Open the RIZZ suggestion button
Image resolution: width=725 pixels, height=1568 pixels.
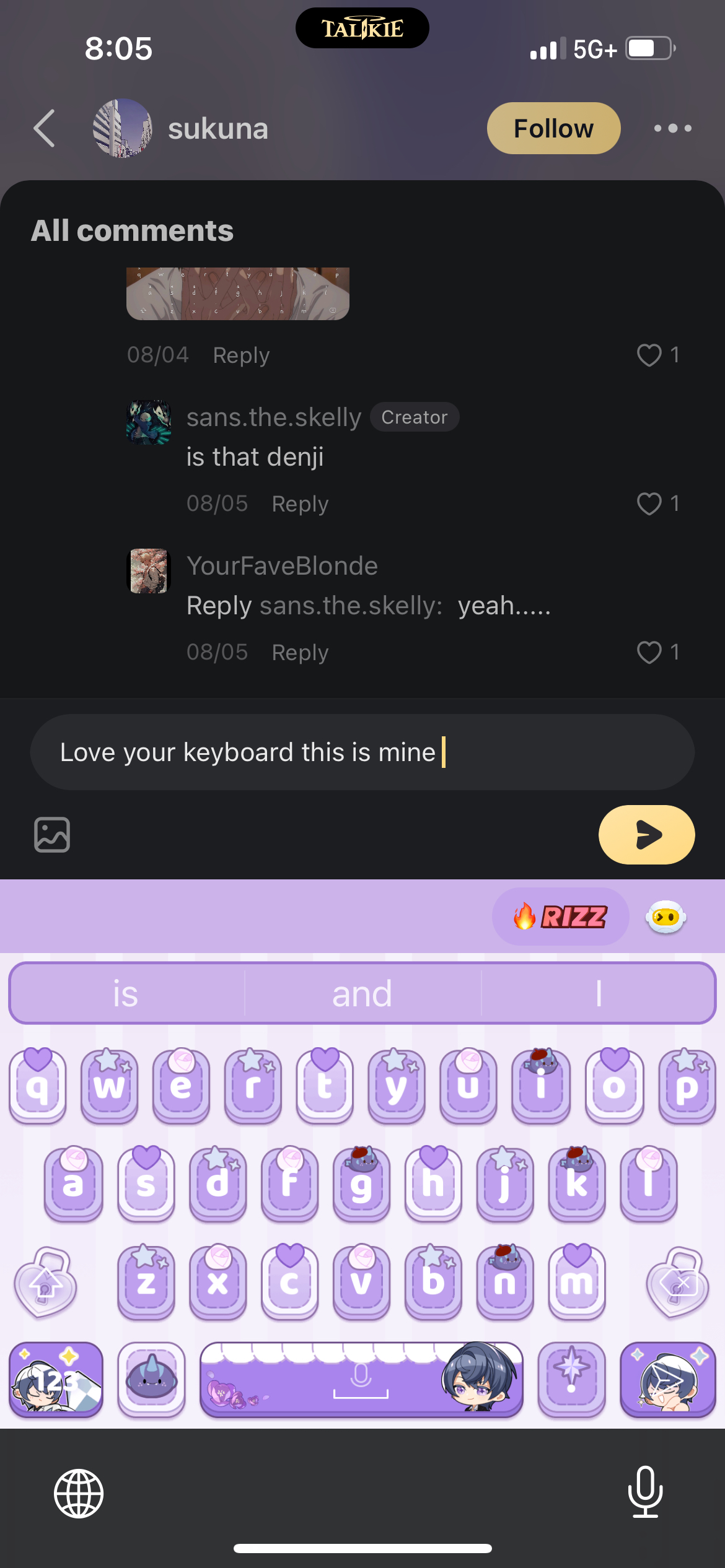pos(561,917)
